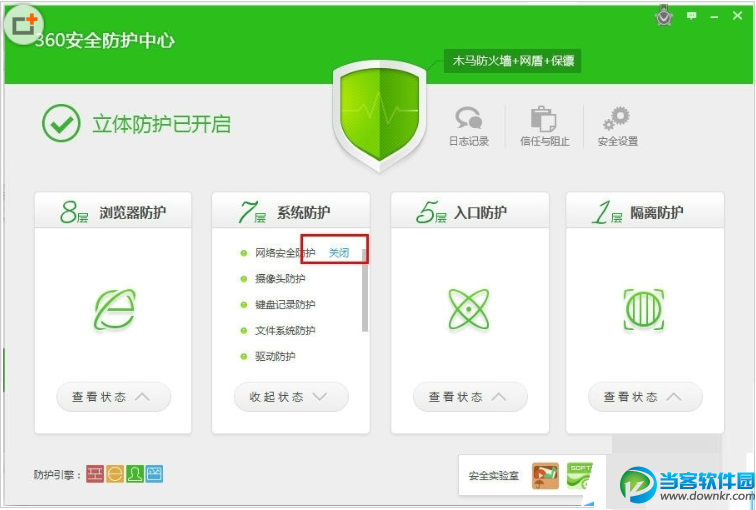Toggle the 键盘记录防护 keylogger protection item
The height and width of the screenshot is (510, 756).
[x=285, y=305]
